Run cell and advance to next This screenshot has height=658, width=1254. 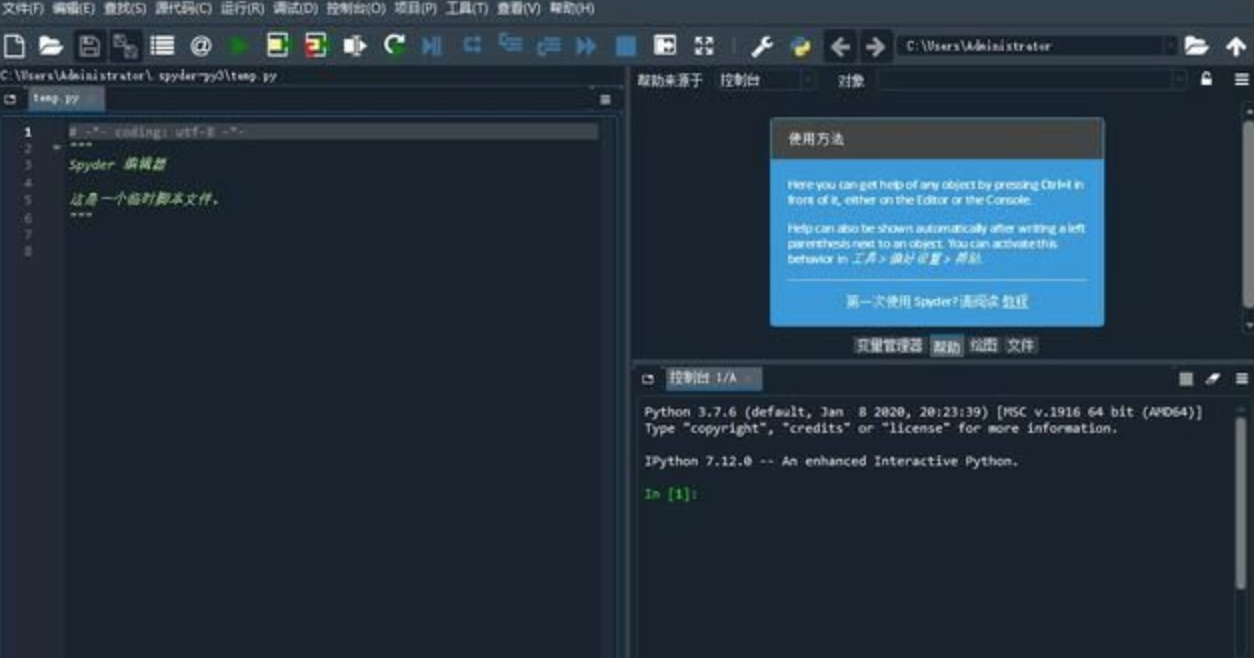316,45
